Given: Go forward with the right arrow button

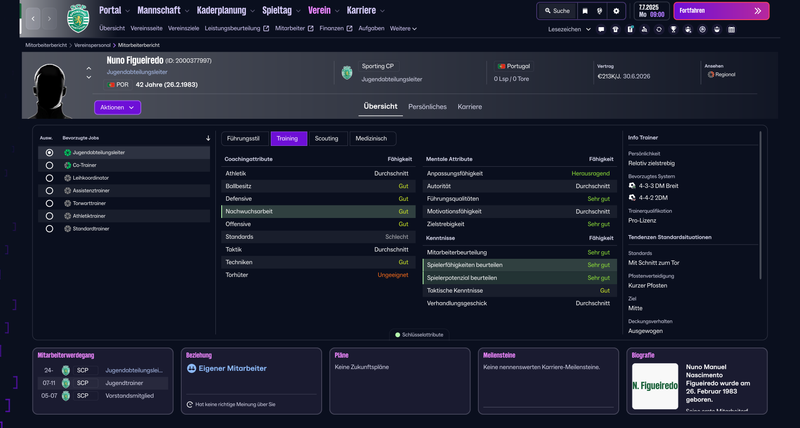Looking at the screenshot, I should 49,18.
